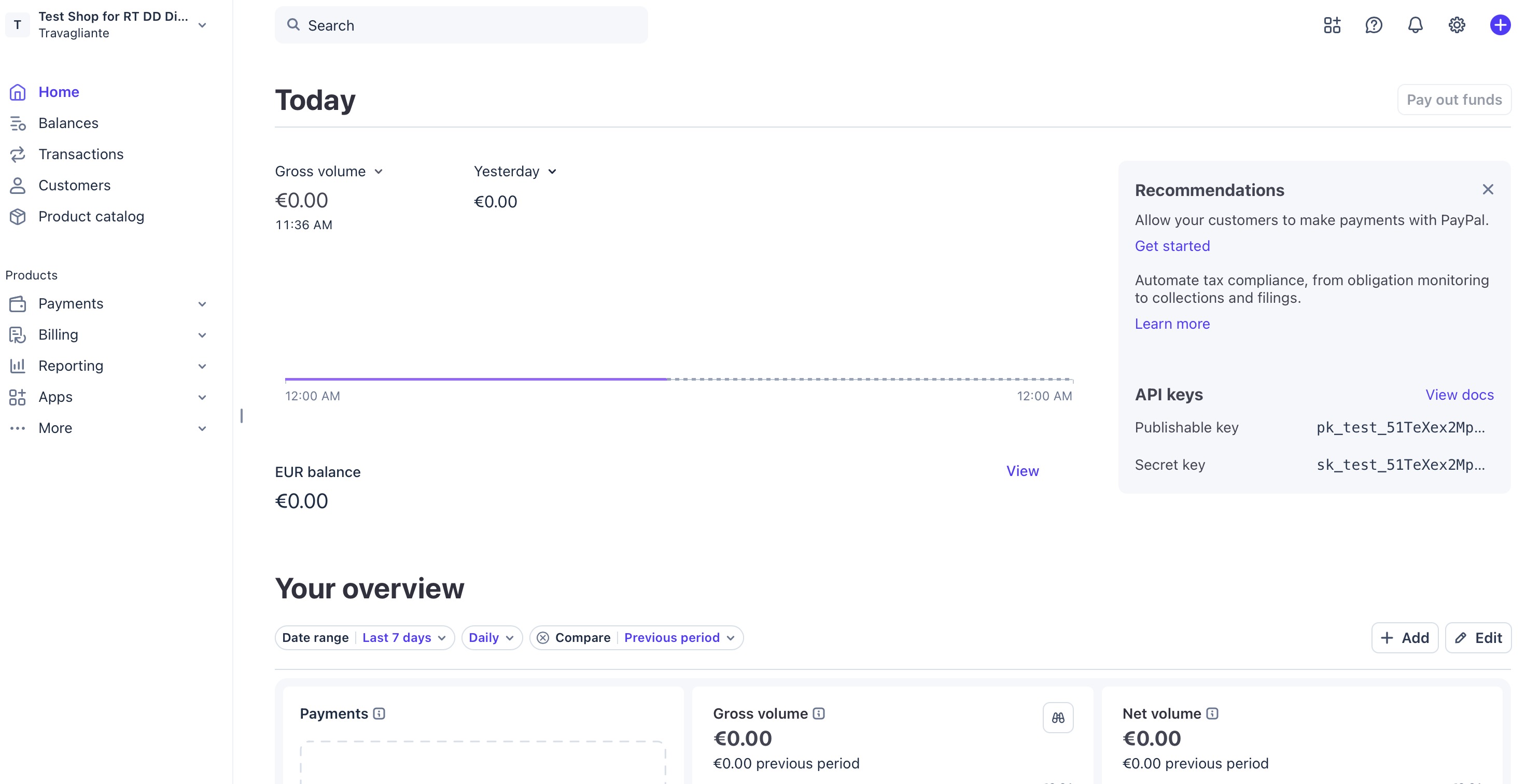Click the Gross volume card info icon
Screen dimensions: 1540x784
pos(818,713)
